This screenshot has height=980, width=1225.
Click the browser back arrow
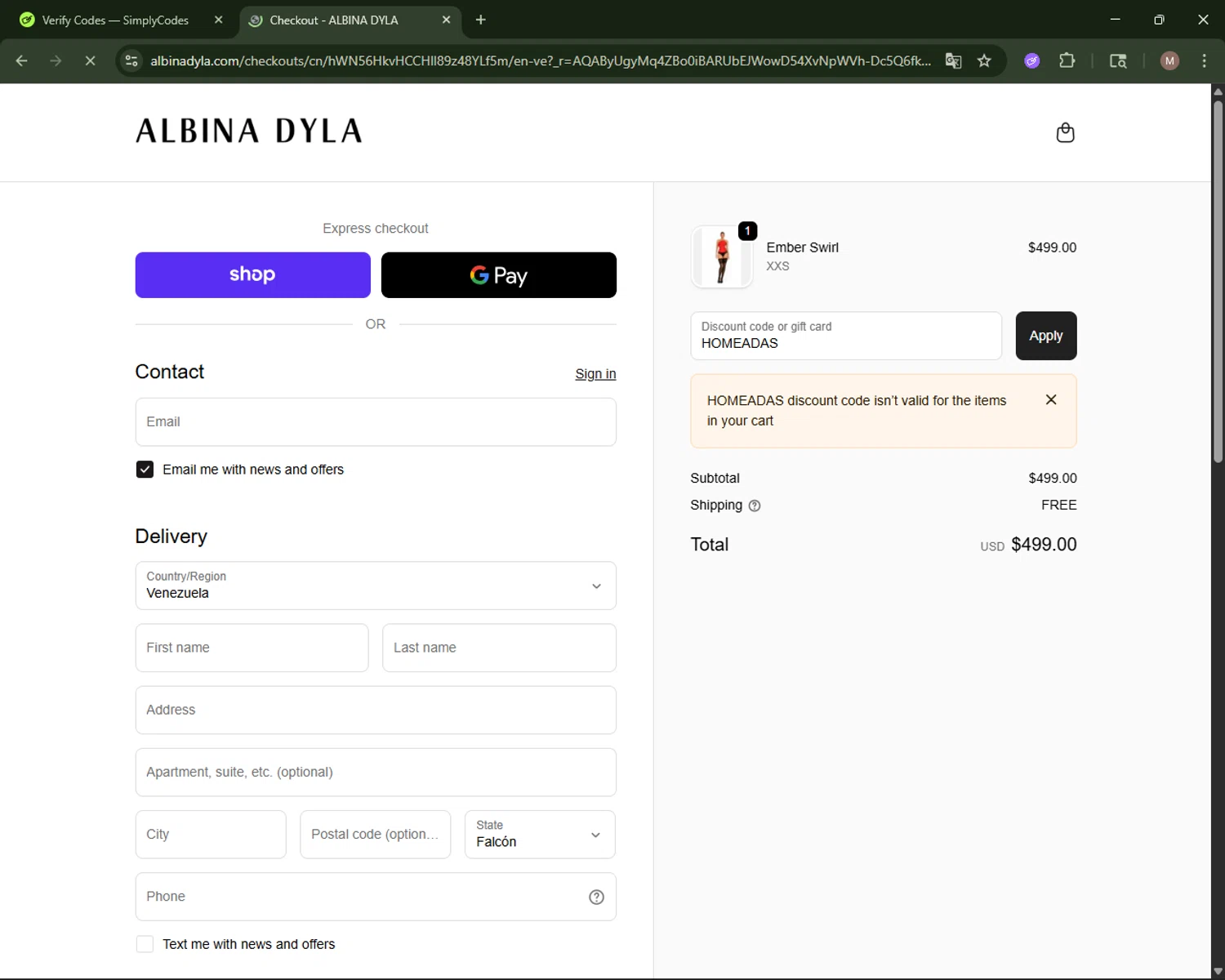coord(22,60)
